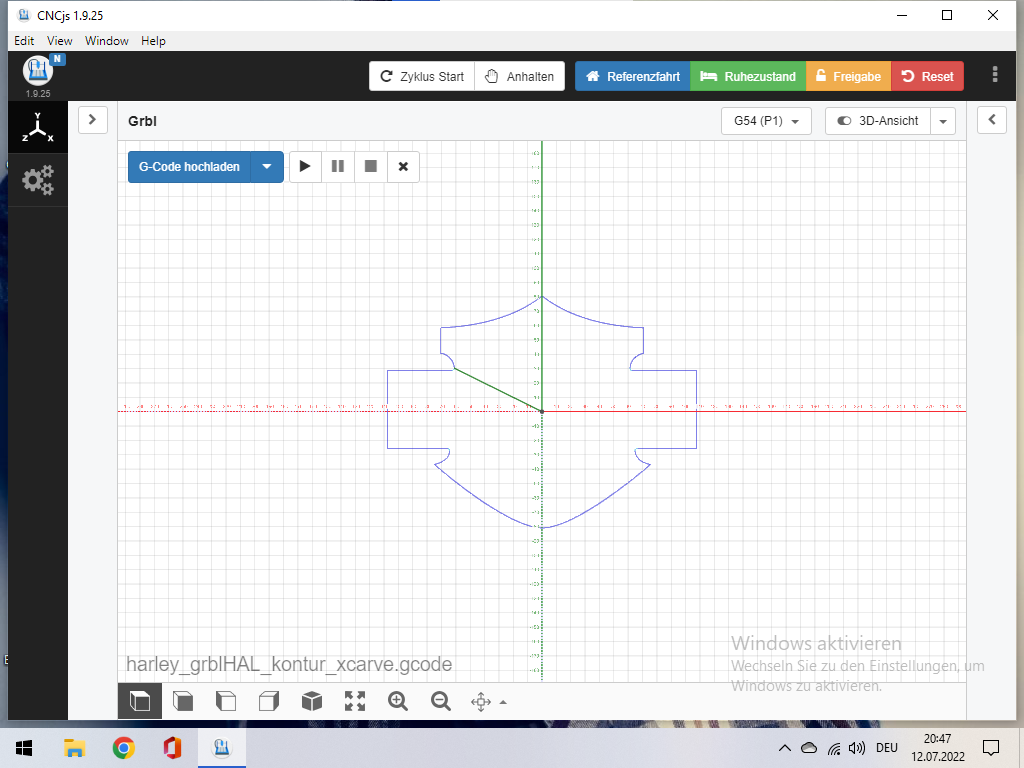Unload the G-code file with the X button
Viewport: 1024px width, 768px height.
[404, 167]
